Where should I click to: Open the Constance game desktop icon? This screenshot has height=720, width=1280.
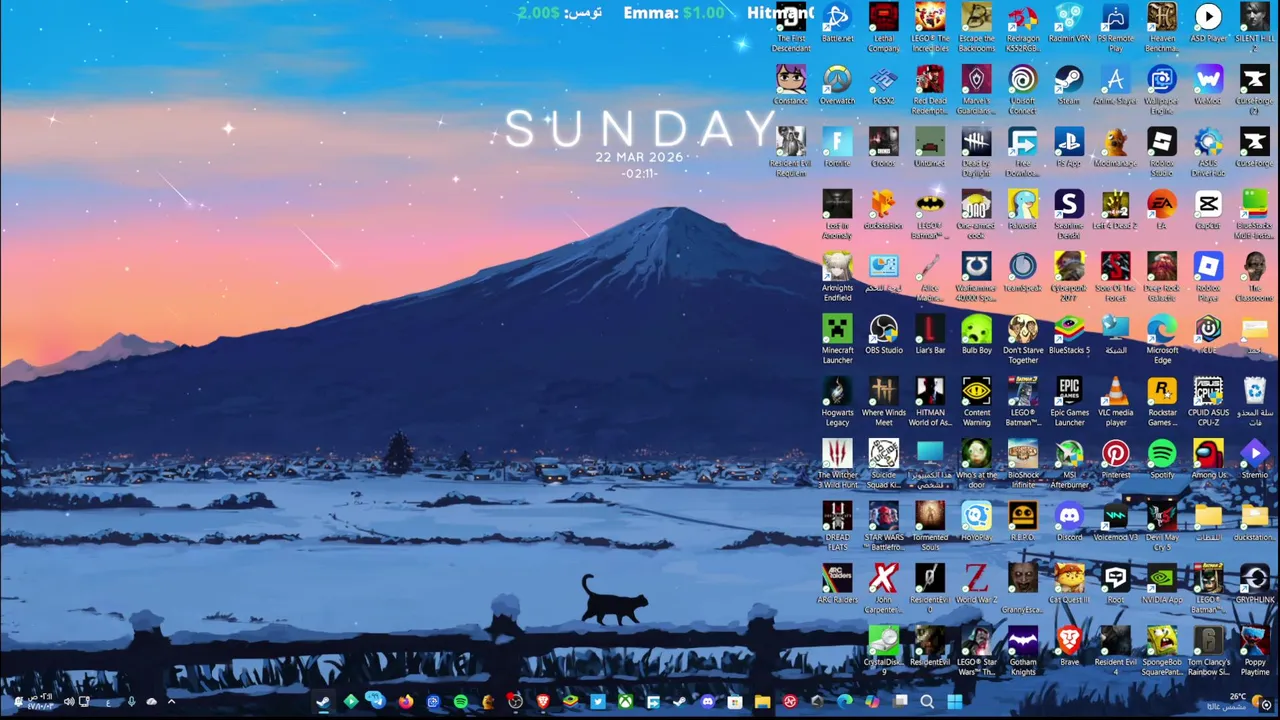point(790,86)
